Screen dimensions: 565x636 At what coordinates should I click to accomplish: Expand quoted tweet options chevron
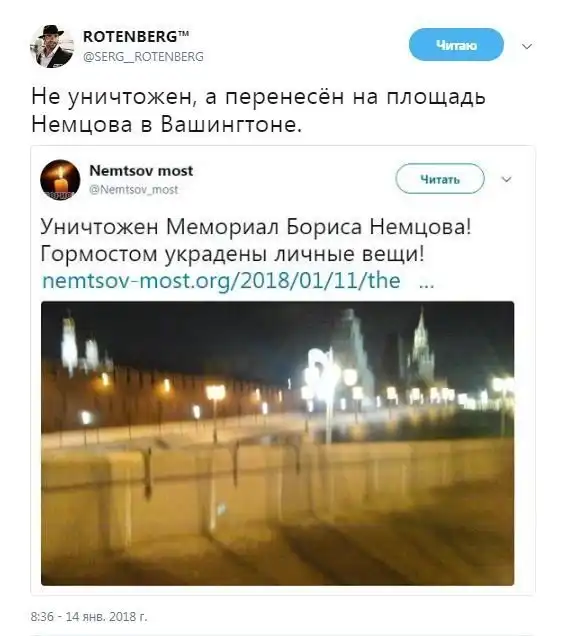pos(507,179)
